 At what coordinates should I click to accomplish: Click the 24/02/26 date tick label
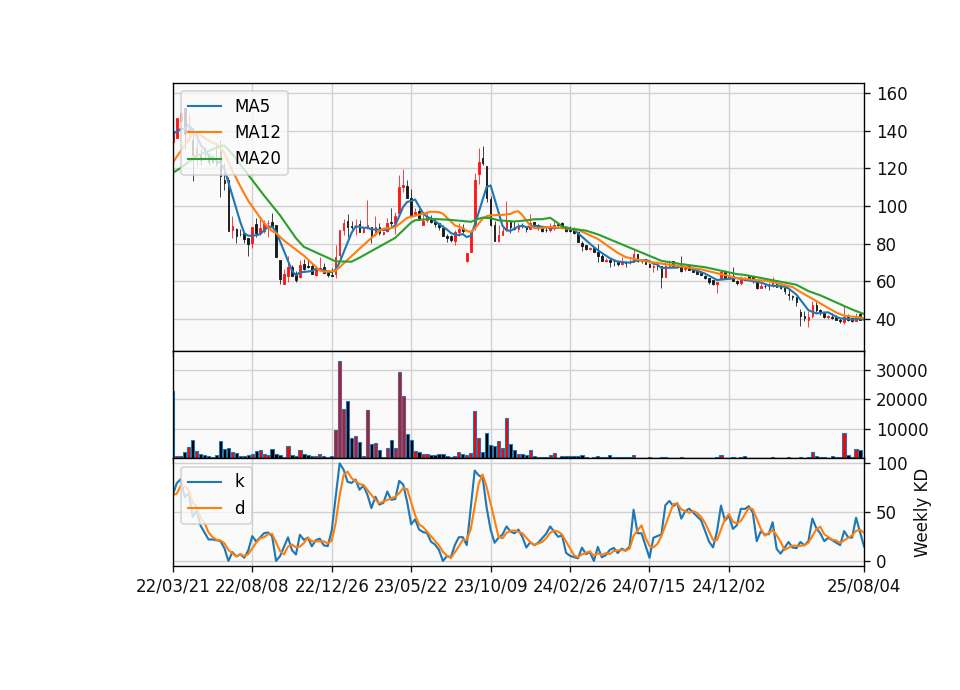tap(569, 586)
